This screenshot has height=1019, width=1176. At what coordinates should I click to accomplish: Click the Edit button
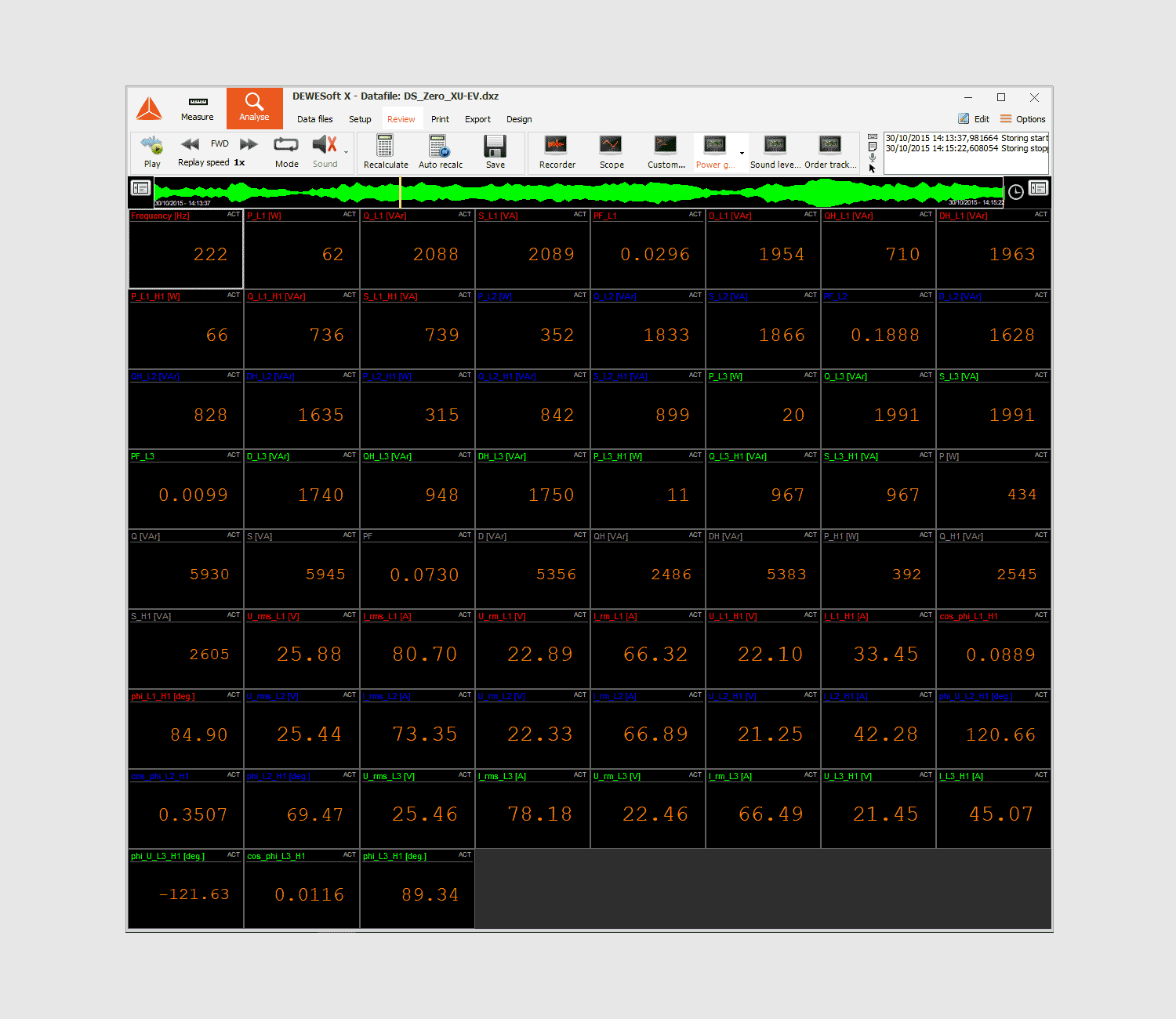tap(974, 119)
